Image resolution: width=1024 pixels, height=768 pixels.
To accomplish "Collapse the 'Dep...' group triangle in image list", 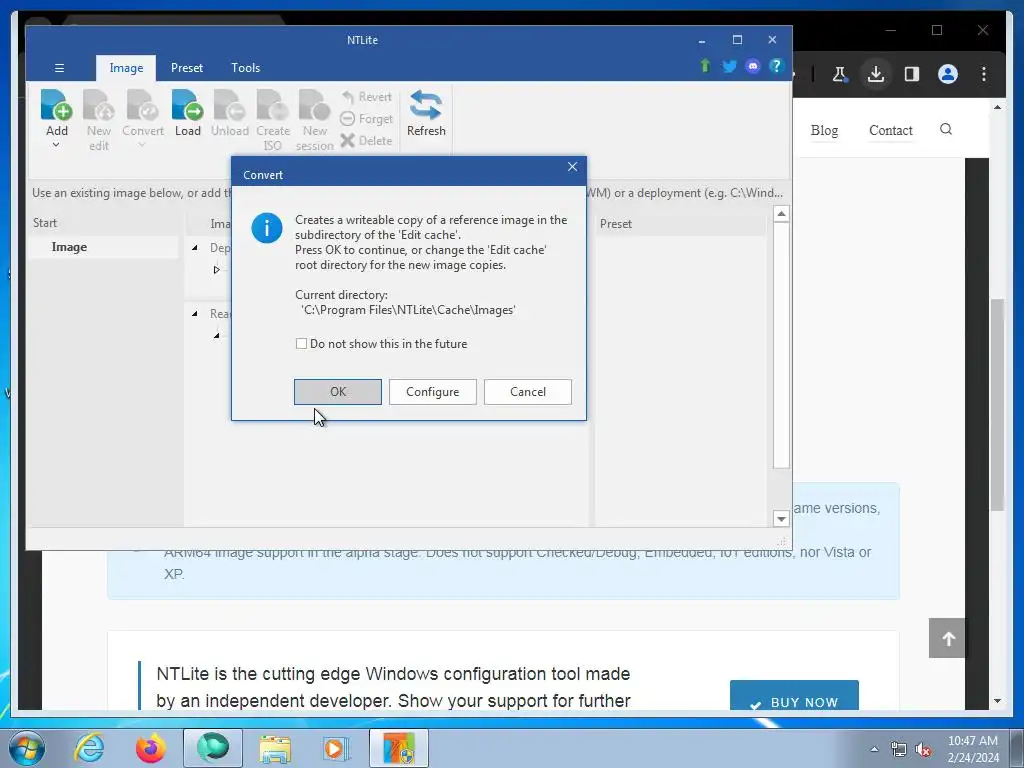I will click(x=195, y=248).
